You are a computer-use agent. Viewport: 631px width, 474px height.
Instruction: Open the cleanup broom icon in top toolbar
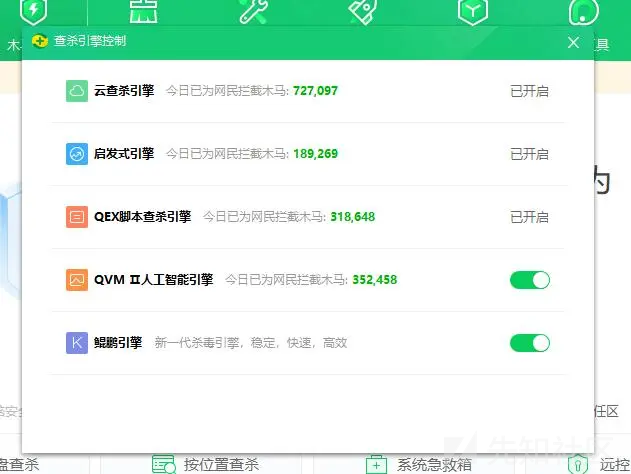(144, 11)
